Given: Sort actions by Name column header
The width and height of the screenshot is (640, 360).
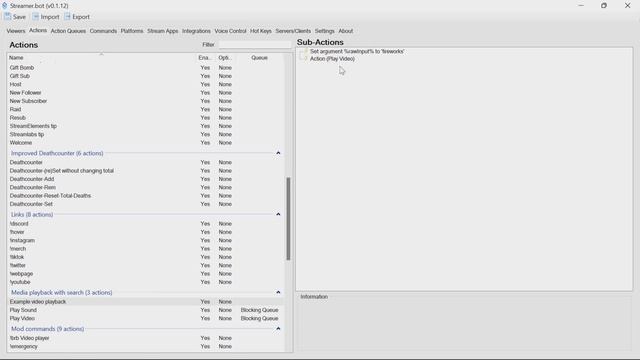Looking at the screenshot, I should (102, 58).
